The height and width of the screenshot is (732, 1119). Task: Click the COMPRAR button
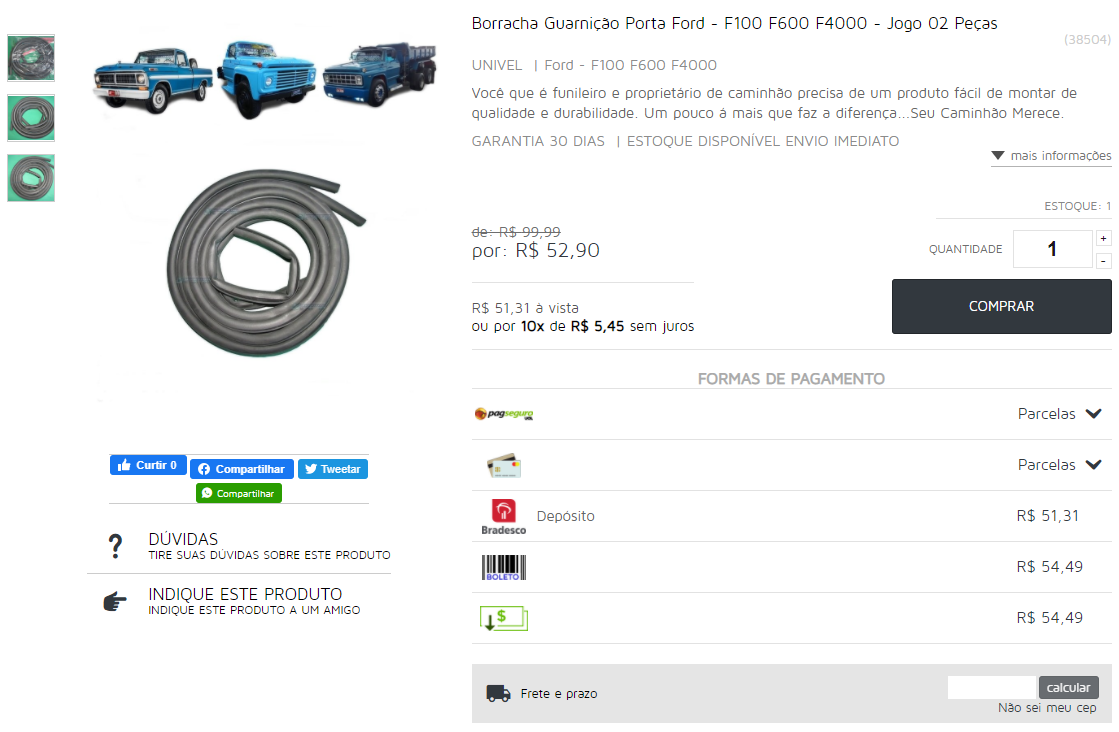point(1001,306)
